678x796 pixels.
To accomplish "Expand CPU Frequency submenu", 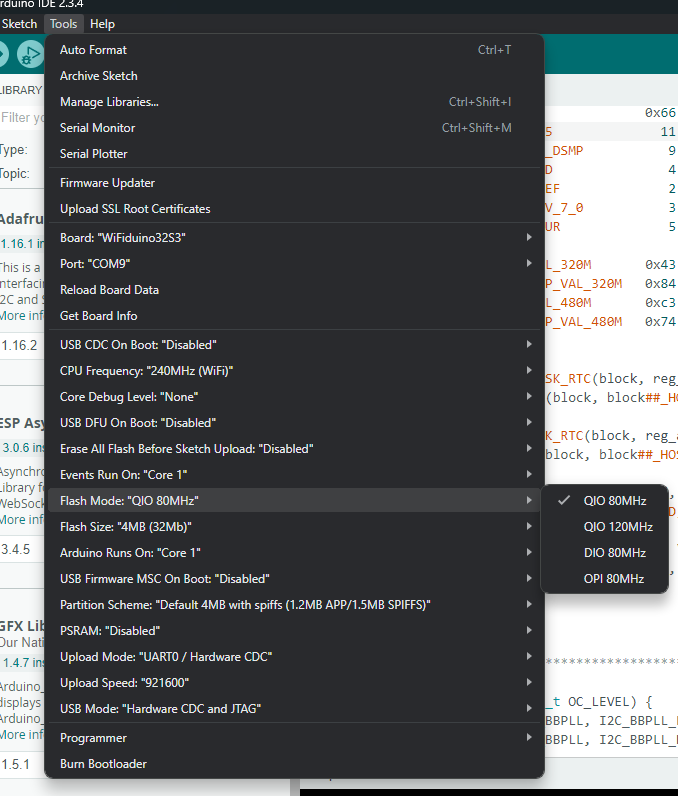I will [294, 371].
